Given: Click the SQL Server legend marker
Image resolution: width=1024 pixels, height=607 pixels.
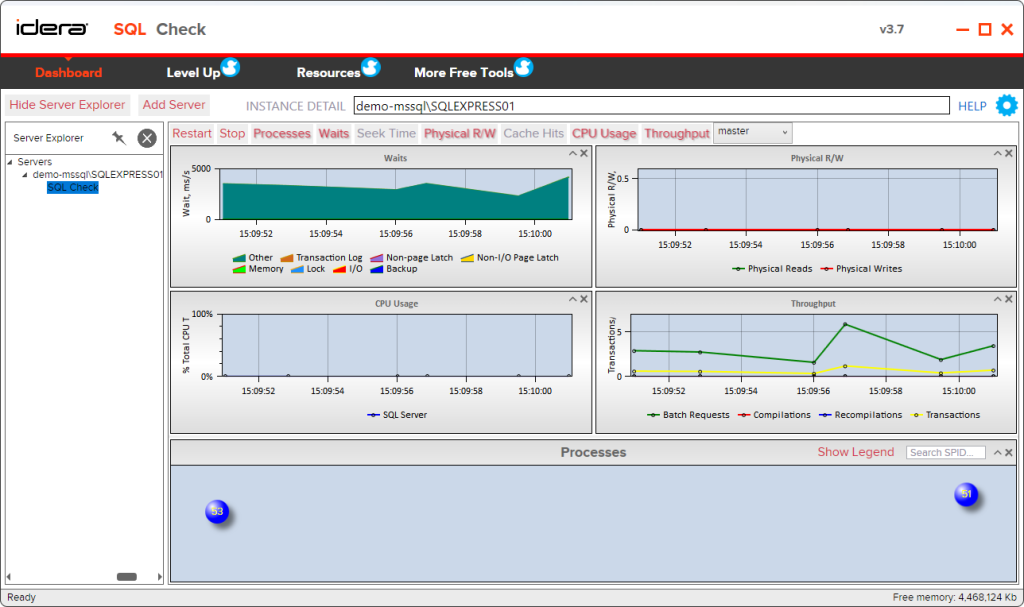Looking at the screenshot, I should click(373, 415).
